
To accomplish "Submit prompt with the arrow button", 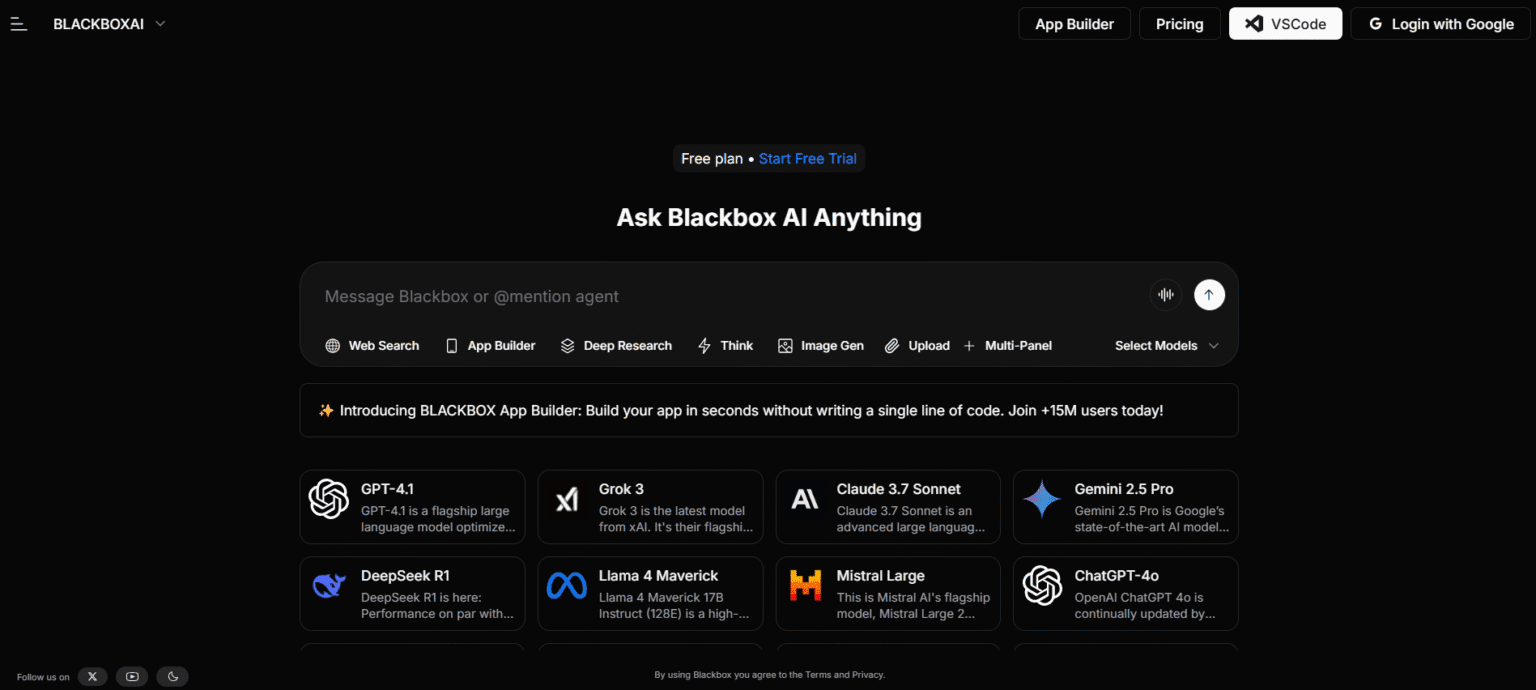I will click(x=1208, y=294).
